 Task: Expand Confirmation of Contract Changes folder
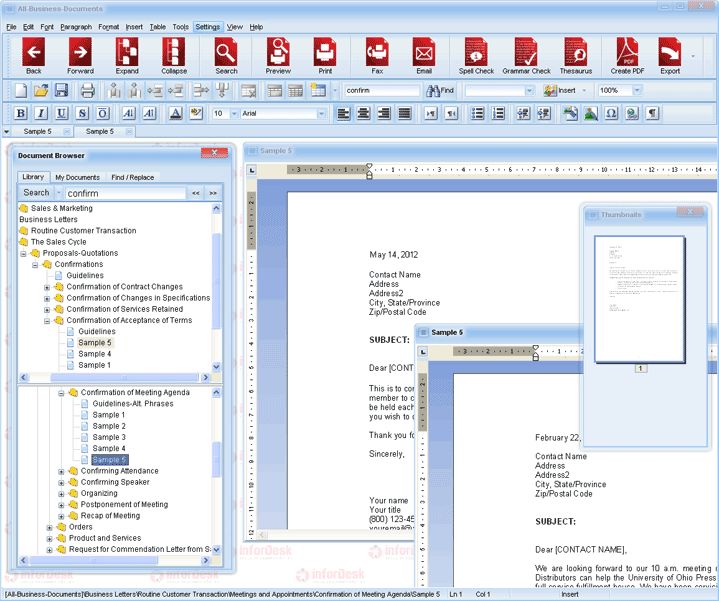(x=47, y=287)
